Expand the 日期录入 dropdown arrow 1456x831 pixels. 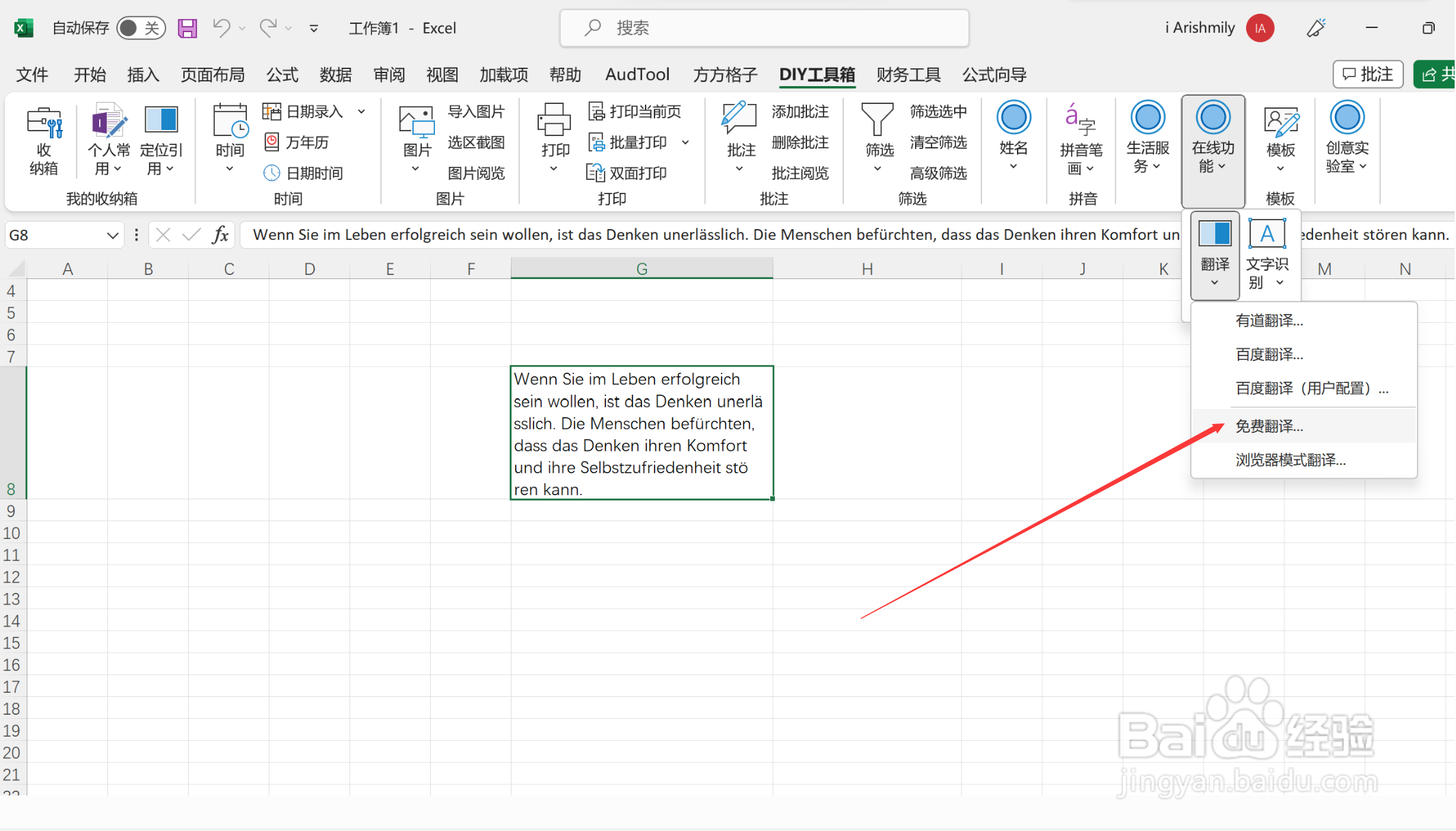[x=362, y=111]
